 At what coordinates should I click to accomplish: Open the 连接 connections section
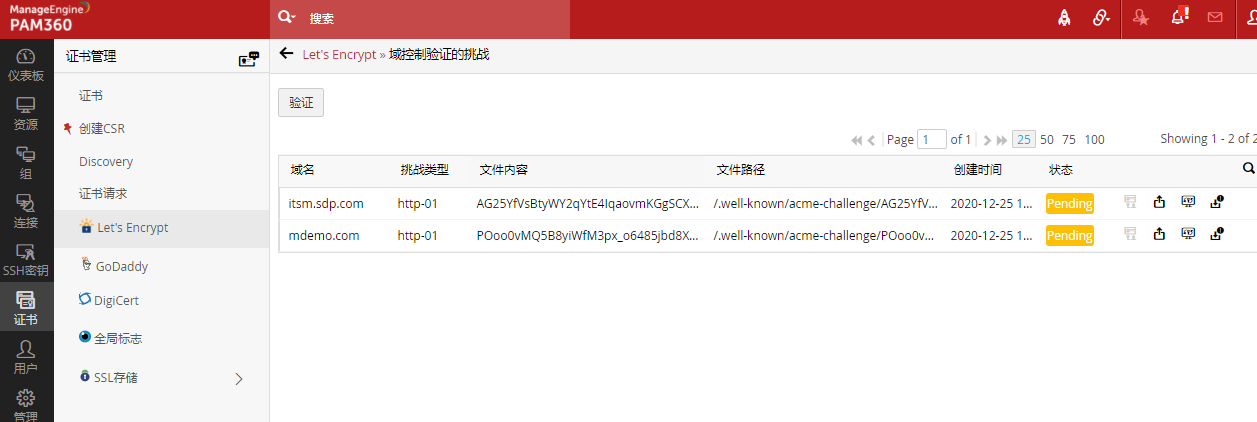pos(26,211)
